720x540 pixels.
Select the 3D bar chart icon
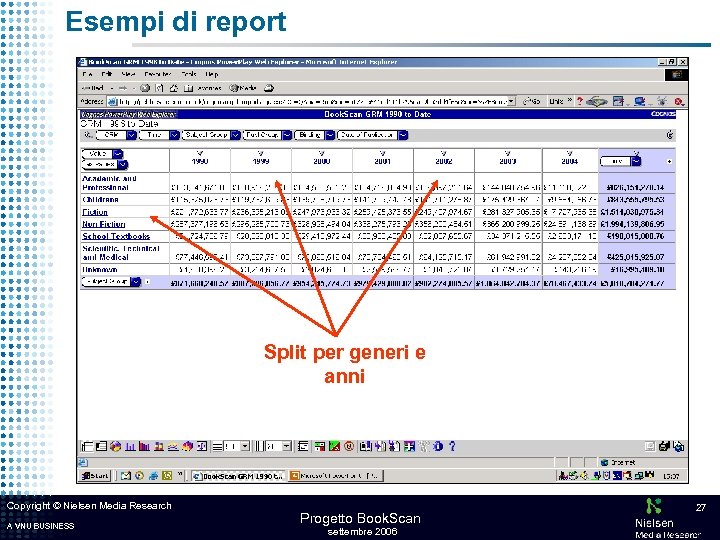187,446
